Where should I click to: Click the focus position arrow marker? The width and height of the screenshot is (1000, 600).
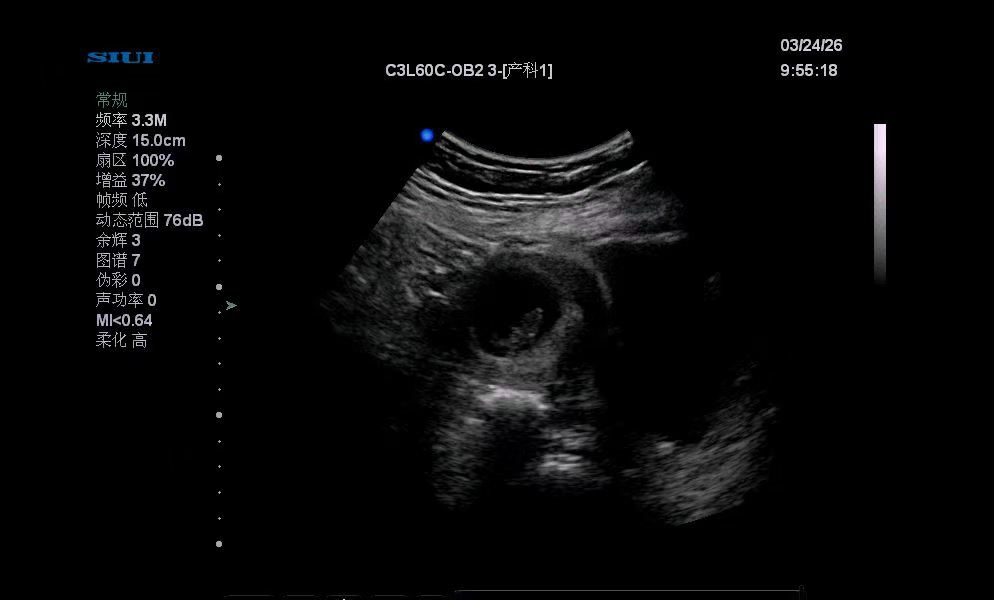click(231, 305)
